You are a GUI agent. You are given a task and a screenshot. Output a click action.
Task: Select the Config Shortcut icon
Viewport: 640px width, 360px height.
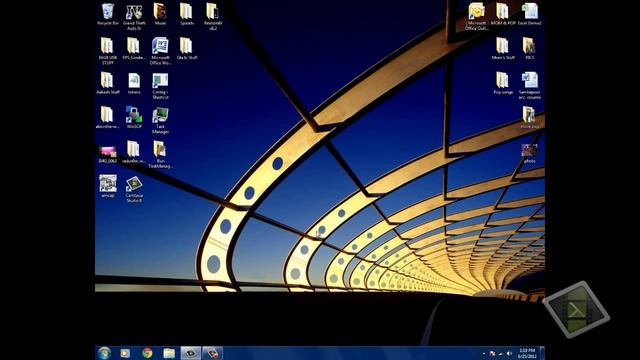pyautogui.click(x=160, y=86)
